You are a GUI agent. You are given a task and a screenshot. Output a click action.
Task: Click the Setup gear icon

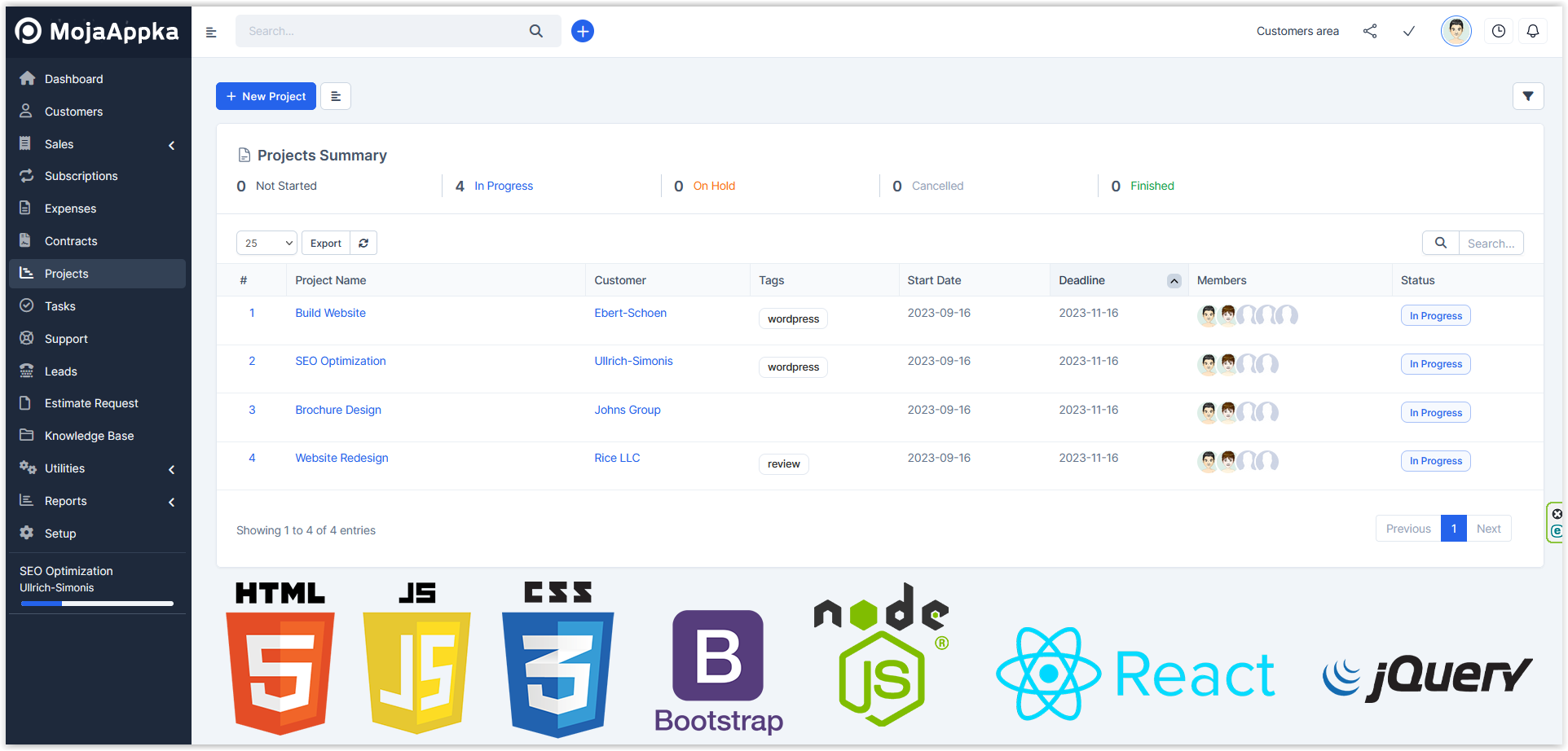coord(27,533)
